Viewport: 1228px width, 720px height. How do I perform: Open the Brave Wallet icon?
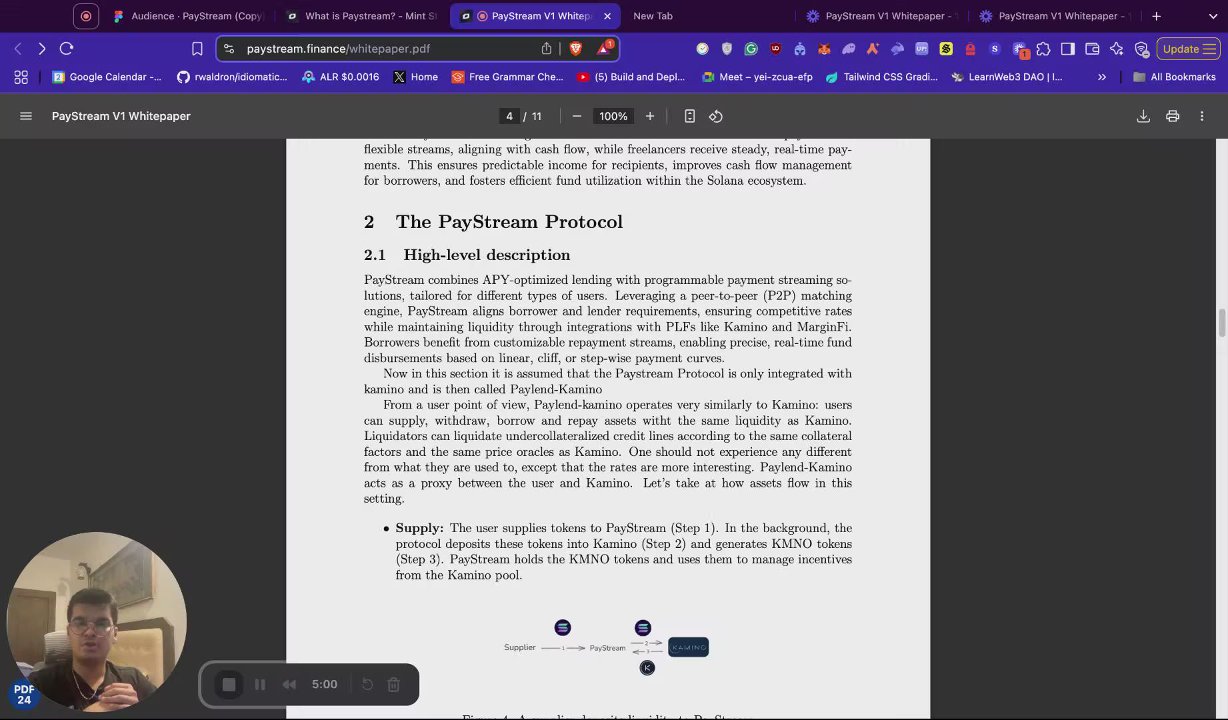[1092, 48]
